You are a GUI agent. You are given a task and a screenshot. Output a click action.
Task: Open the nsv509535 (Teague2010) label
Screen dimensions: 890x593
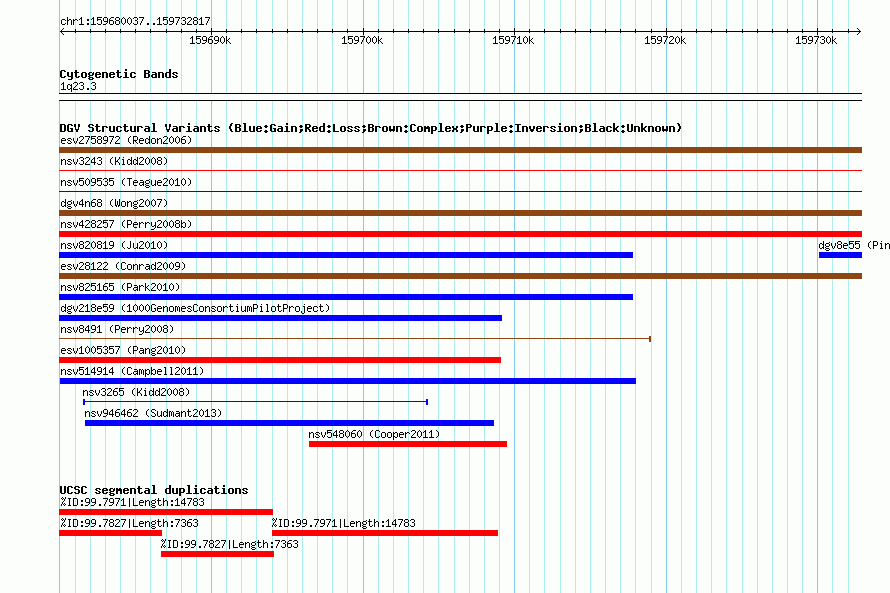126,182
